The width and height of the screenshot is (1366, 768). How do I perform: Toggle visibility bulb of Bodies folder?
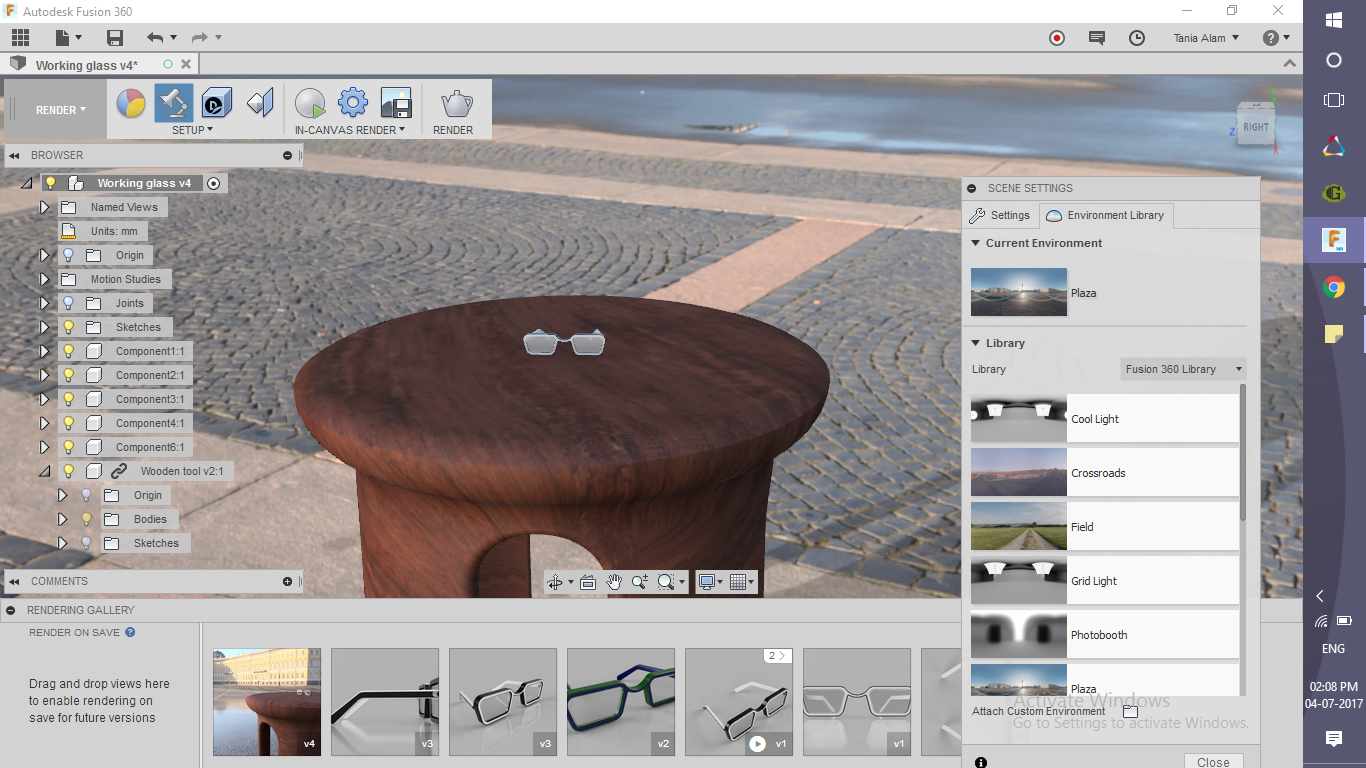pos(87,519)
